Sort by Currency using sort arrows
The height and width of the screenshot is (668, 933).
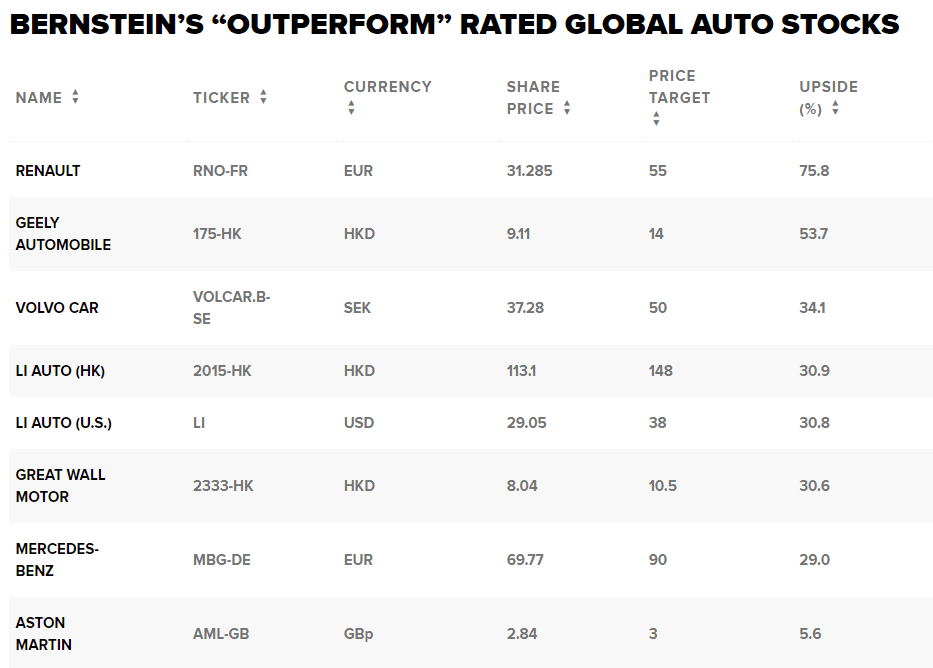click(x=352, y=108)
